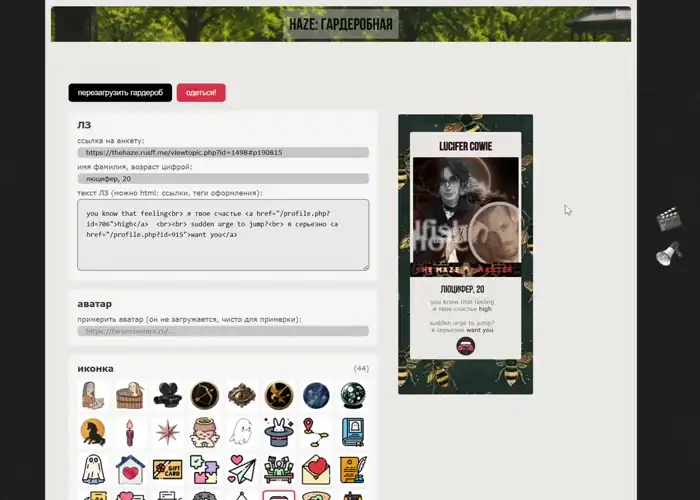Click the 'high' link in profile preview

coord(485,309)
